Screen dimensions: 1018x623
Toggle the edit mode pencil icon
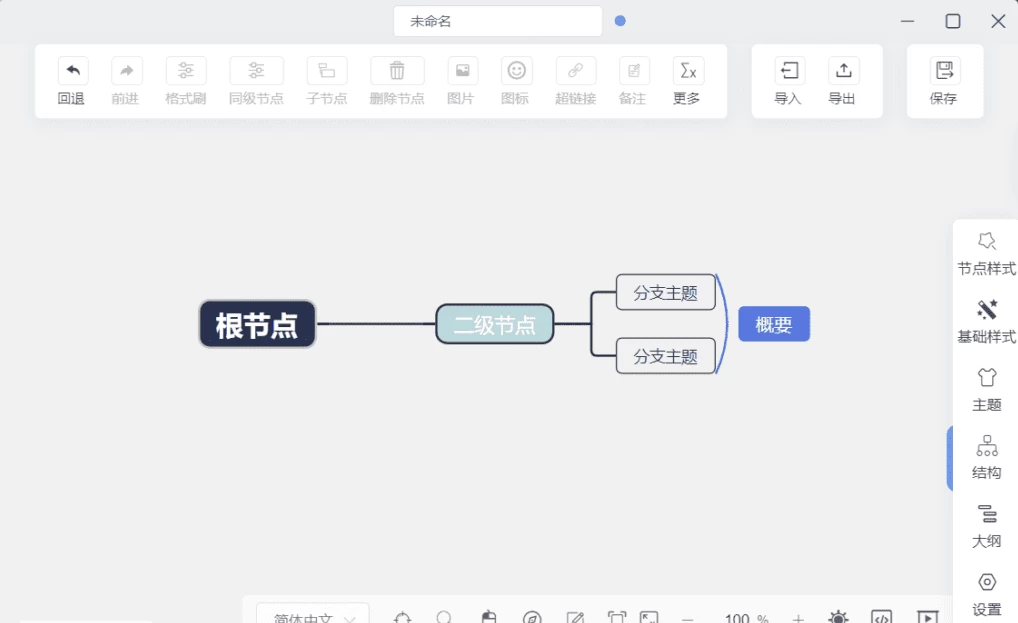point(575,618)
